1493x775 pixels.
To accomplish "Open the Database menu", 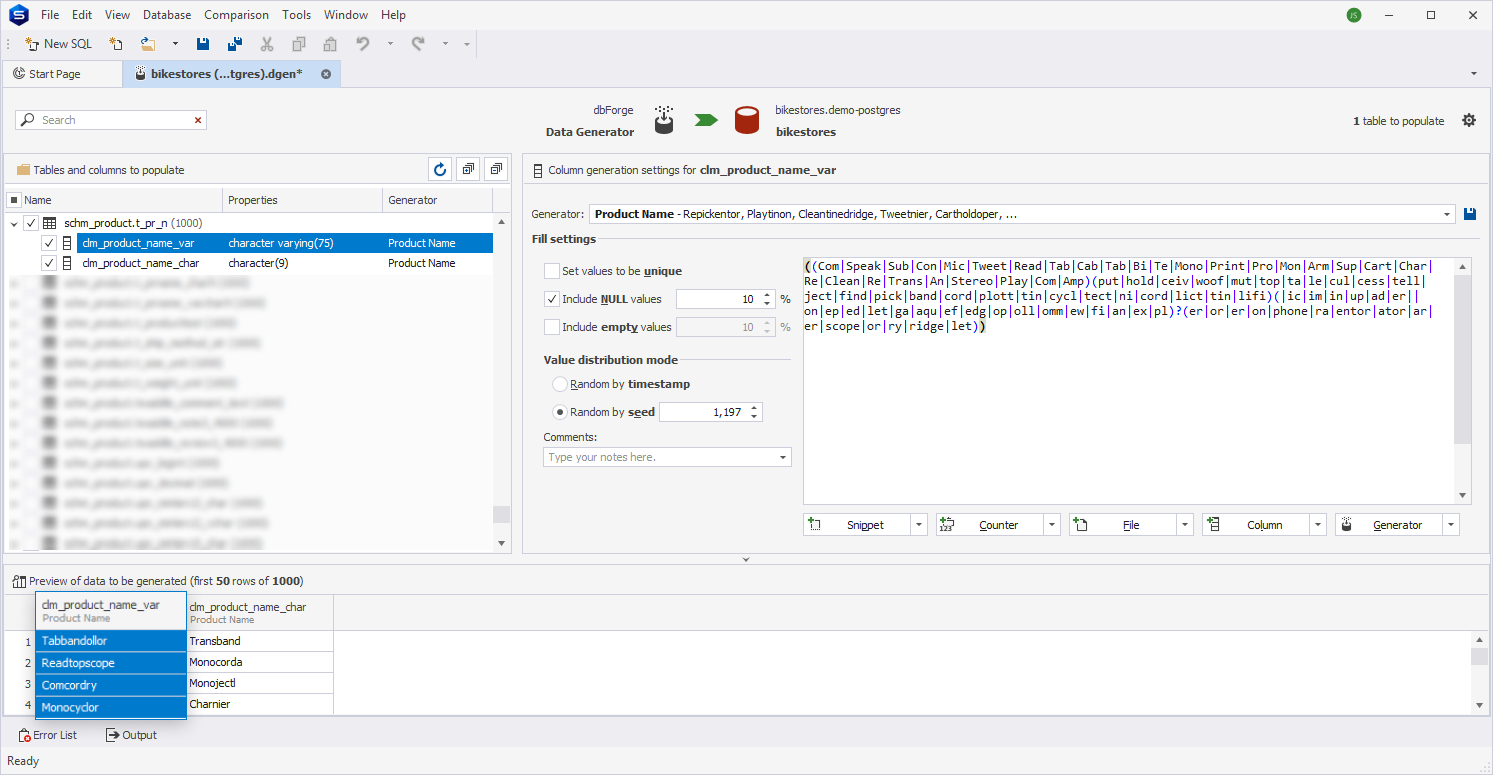I will click(x=167, y=15).
